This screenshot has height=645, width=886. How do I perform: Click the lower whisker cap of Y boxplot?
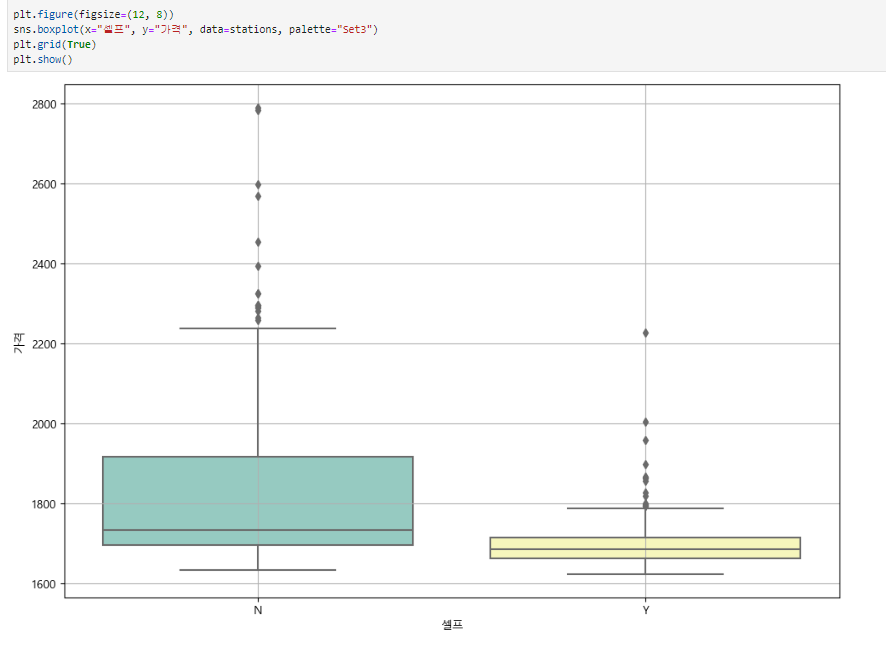(645, 574)
